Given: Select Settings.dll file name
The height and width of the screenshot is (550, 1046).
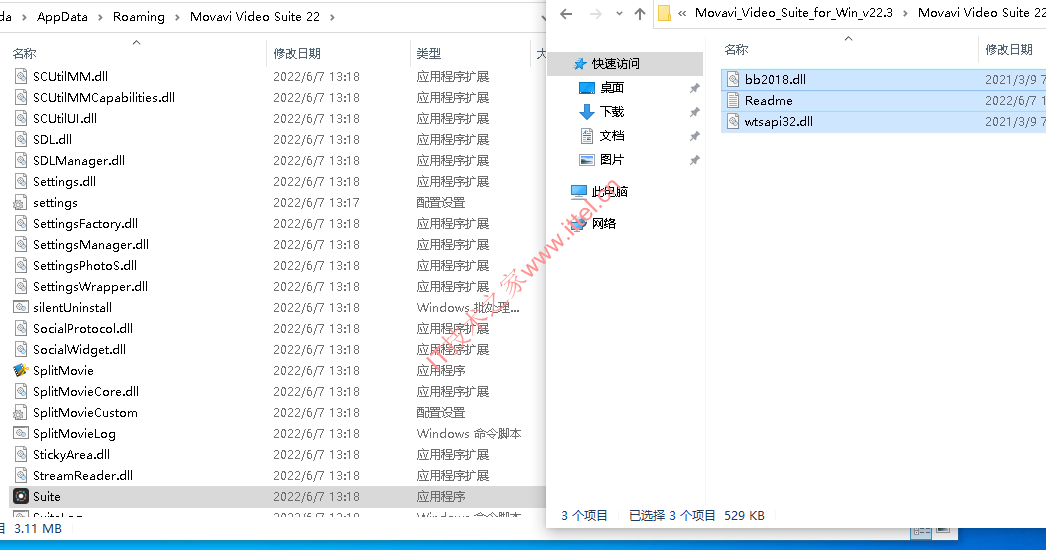Looking at the screenshot, I should coord(64,182).
